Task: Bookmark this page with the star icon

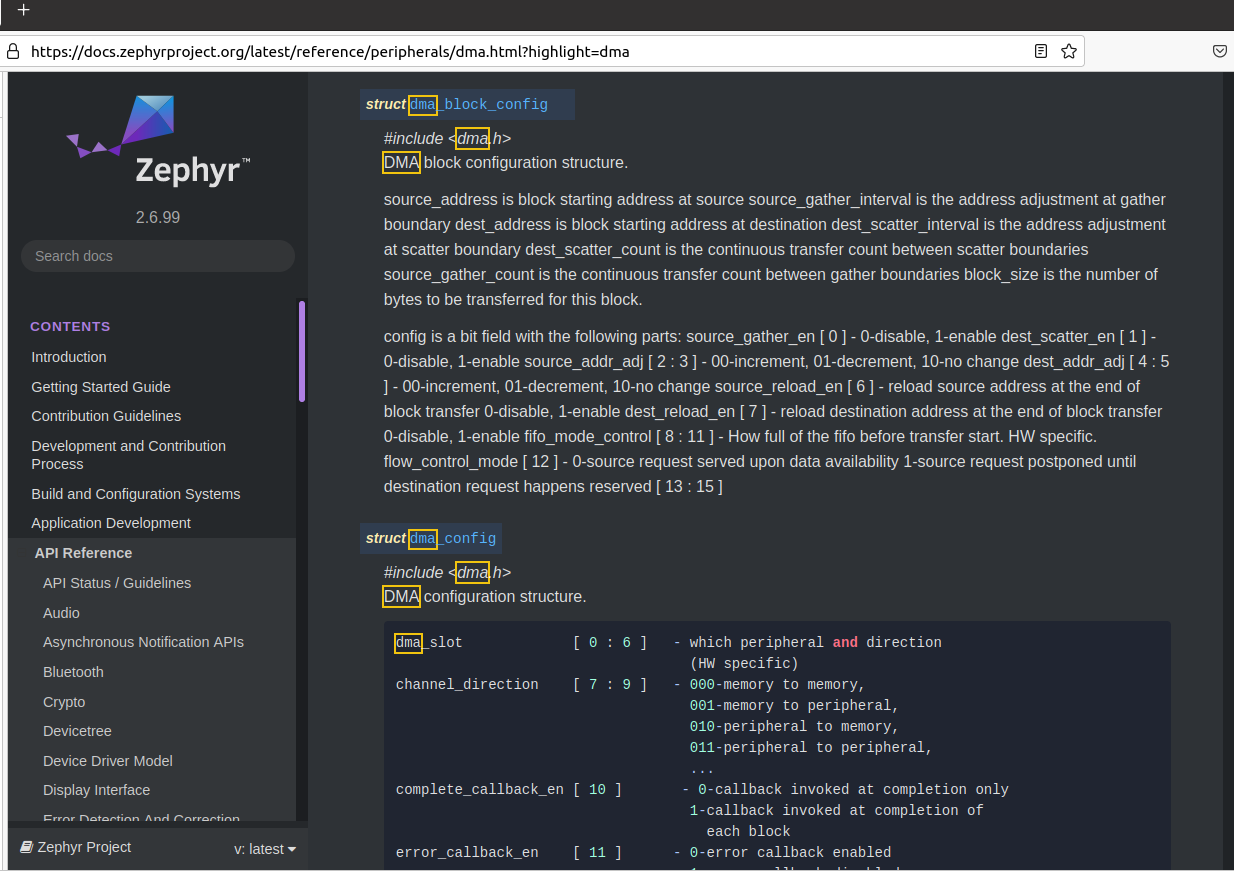Action: coord(1069,51)
